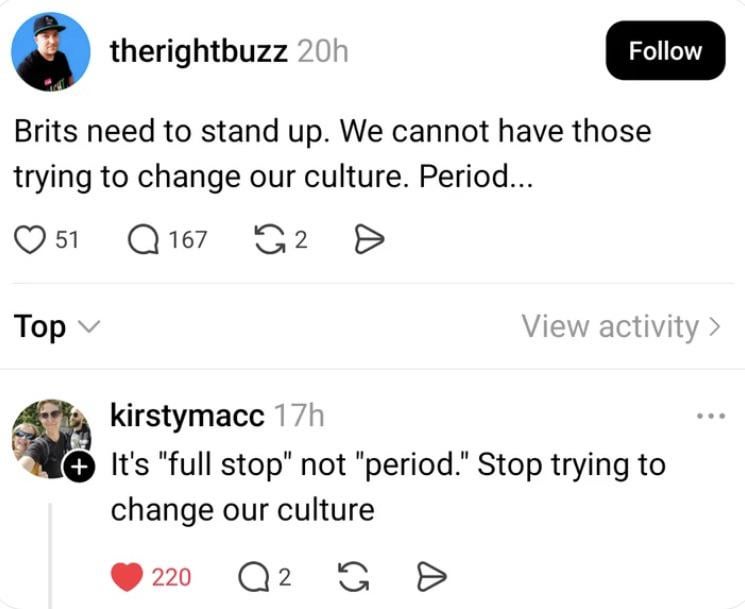Image resolution: width=745 pixels, height=609 pixels.
Task: Open View activity link
Action: [610, 327]
